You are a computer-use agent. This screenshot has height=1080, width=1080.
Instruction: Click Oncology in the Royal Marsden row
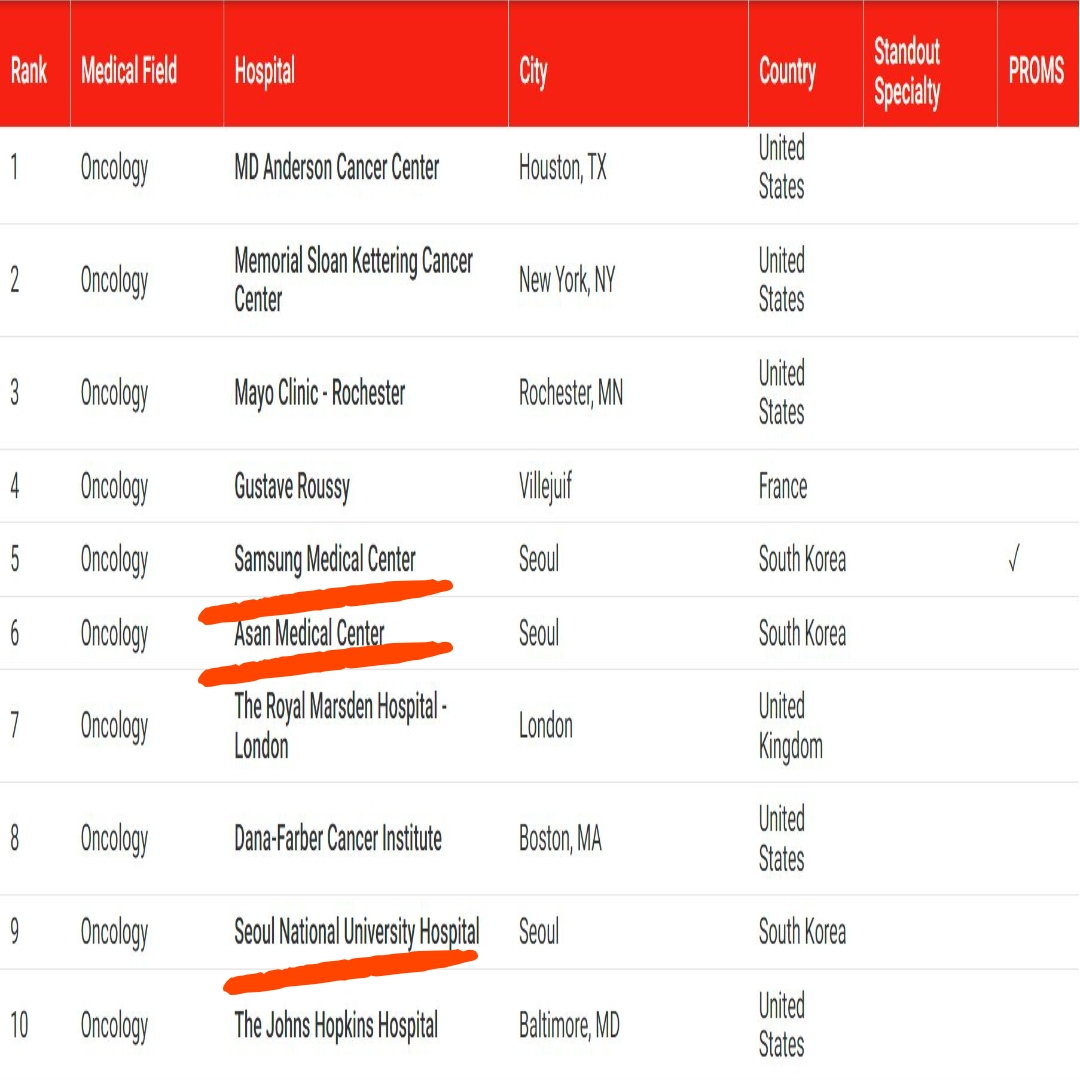114,727
